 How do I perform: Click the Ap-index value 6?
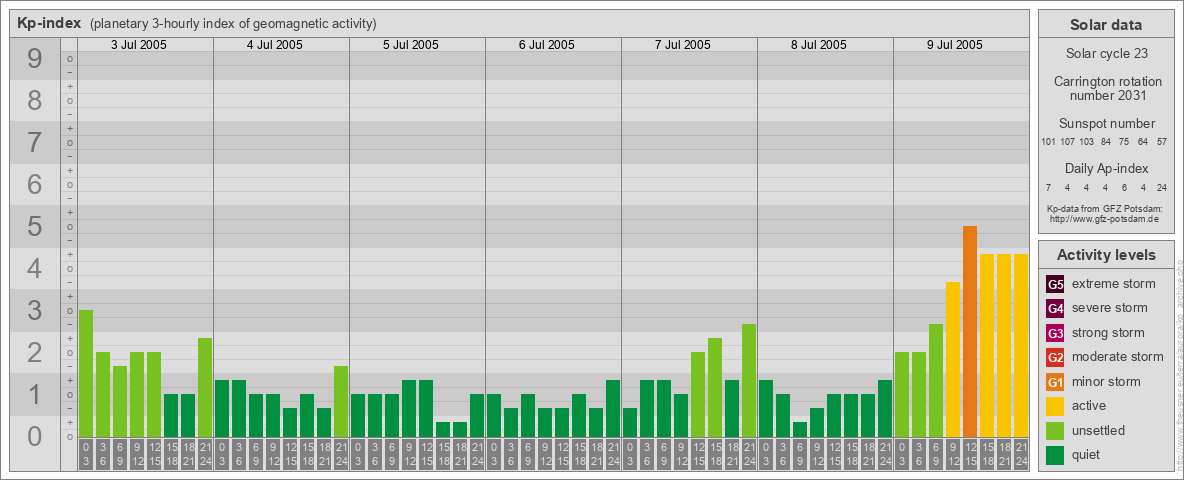pos(1124,187)
